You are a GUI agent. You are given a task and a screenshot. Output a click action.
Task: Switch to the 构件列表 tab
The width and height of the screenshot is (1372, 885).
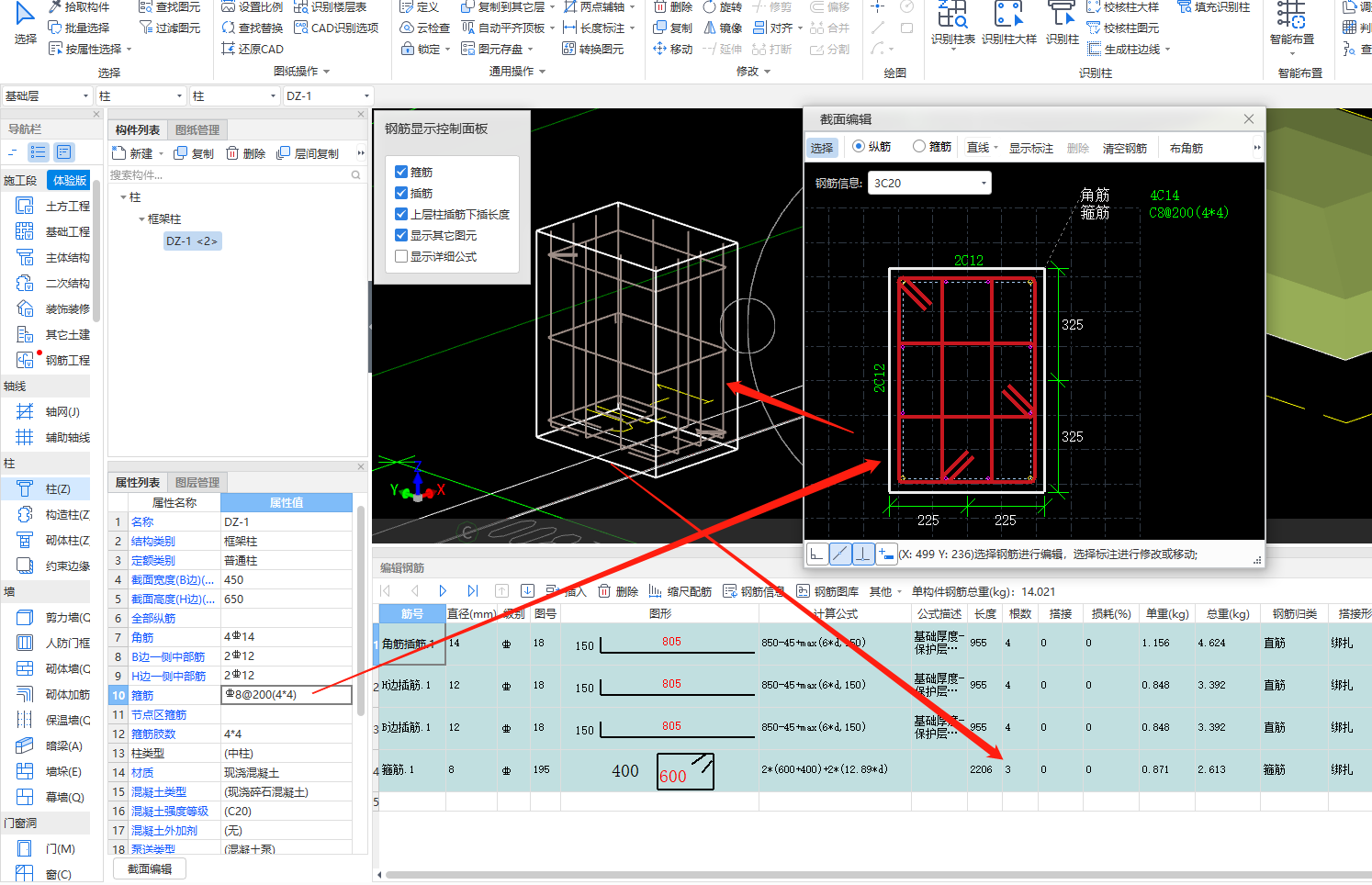point(138,130)
